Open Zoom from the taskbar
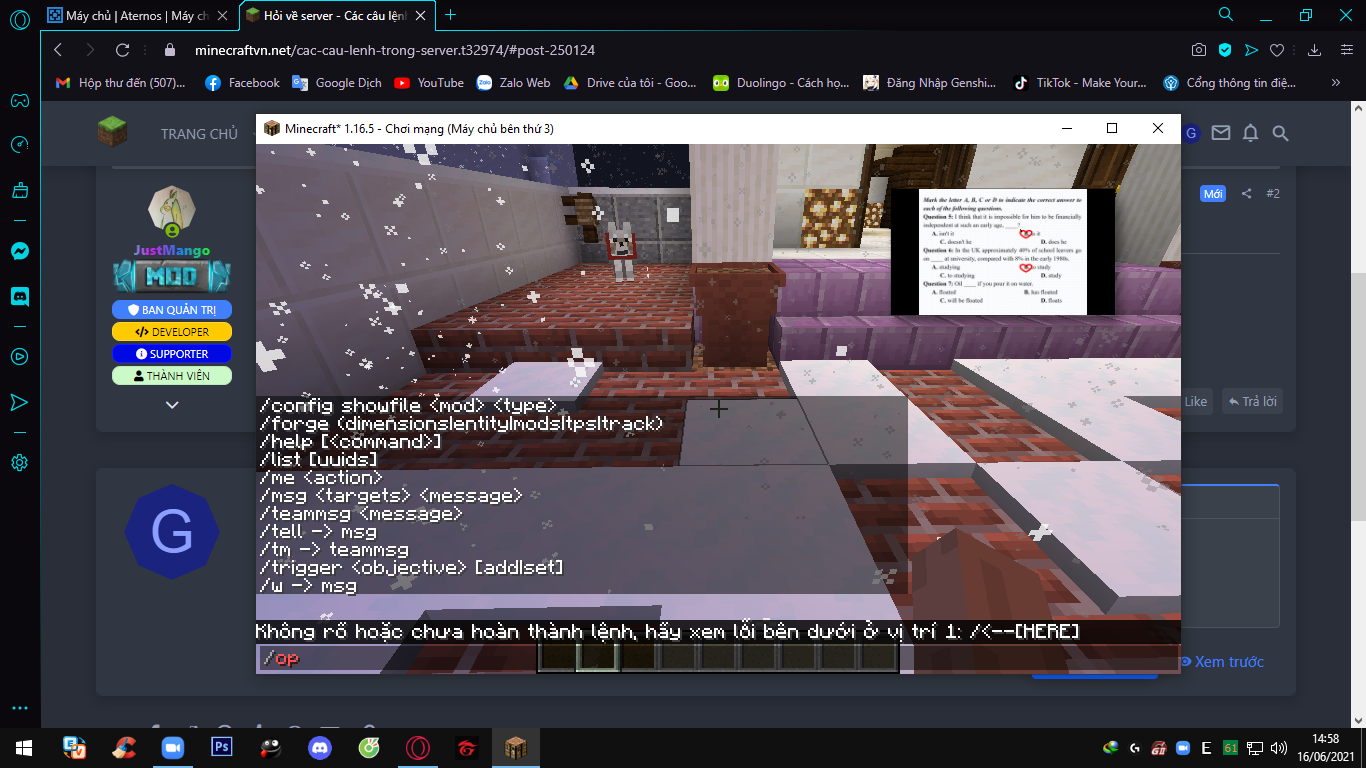Viewport: 1366px width, 768px height. [173, 748]
